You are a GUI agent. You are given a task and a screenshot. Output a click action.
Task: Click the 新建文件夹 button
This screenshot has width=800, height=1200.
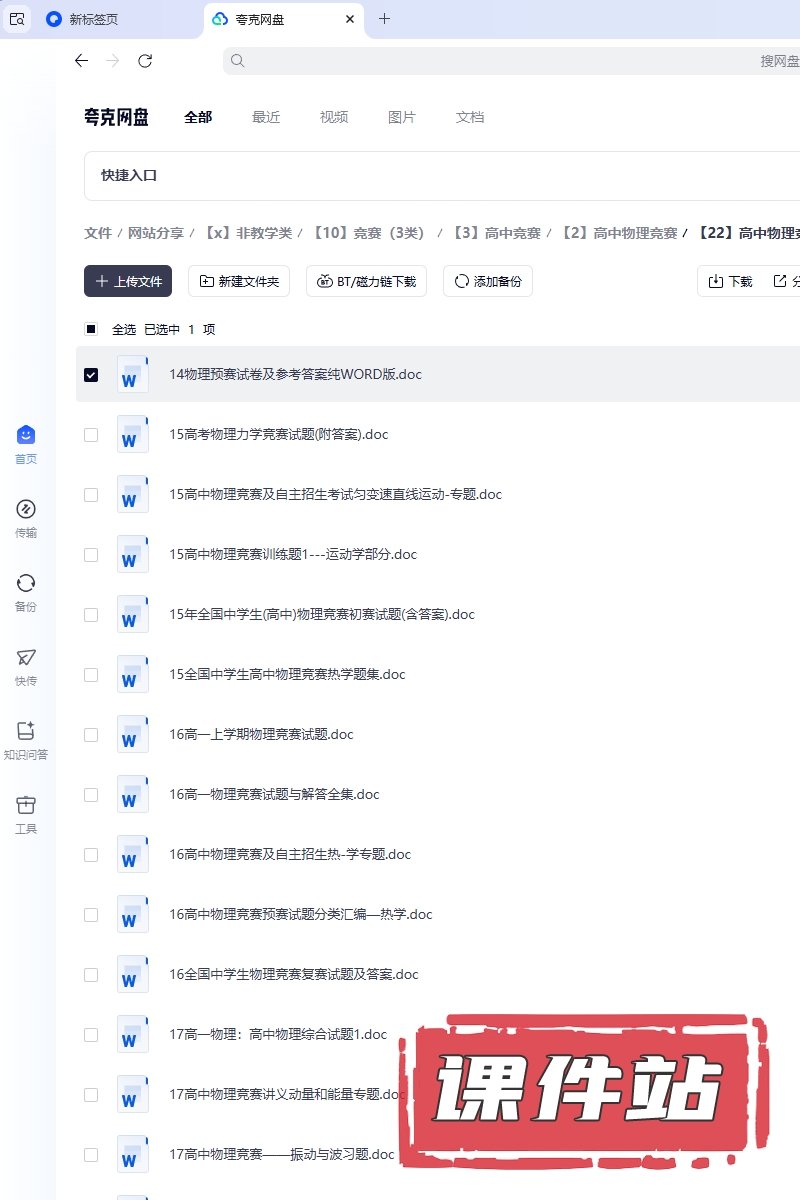tap(239, 282)
